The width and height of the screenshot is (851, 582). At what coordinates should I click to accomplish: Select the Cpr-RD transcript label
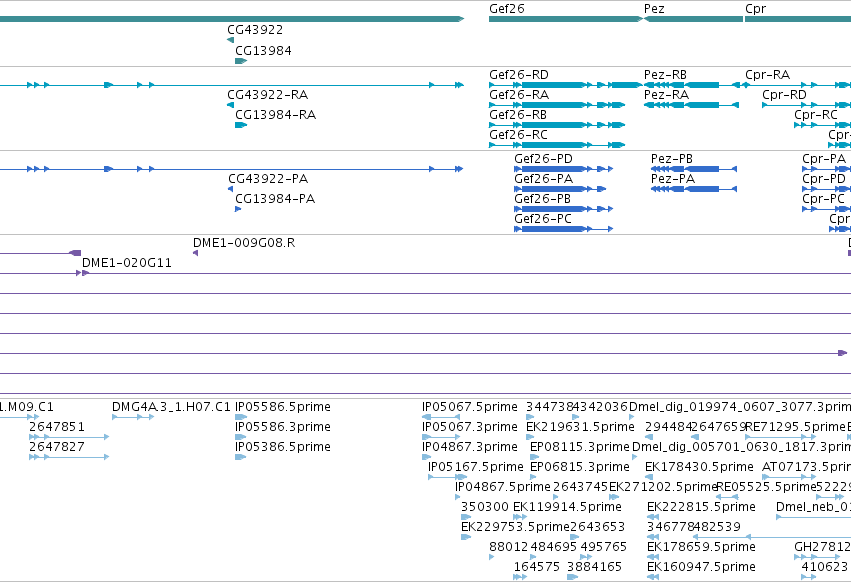pyautogui.click(x=784, y=95)
